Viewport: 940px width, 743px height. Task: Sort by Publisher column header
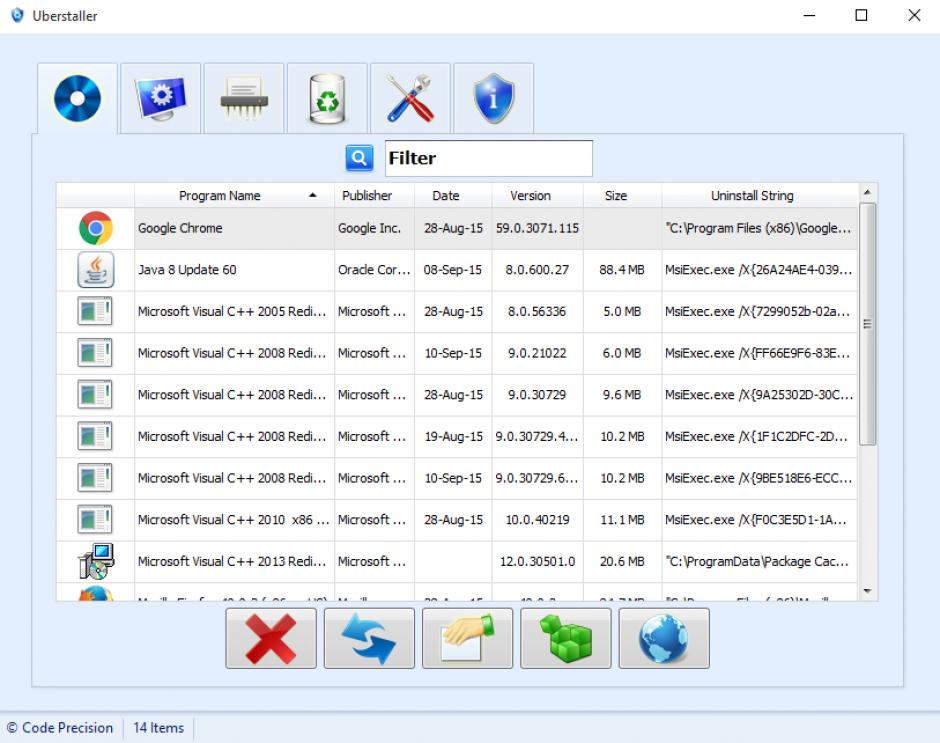374,195
